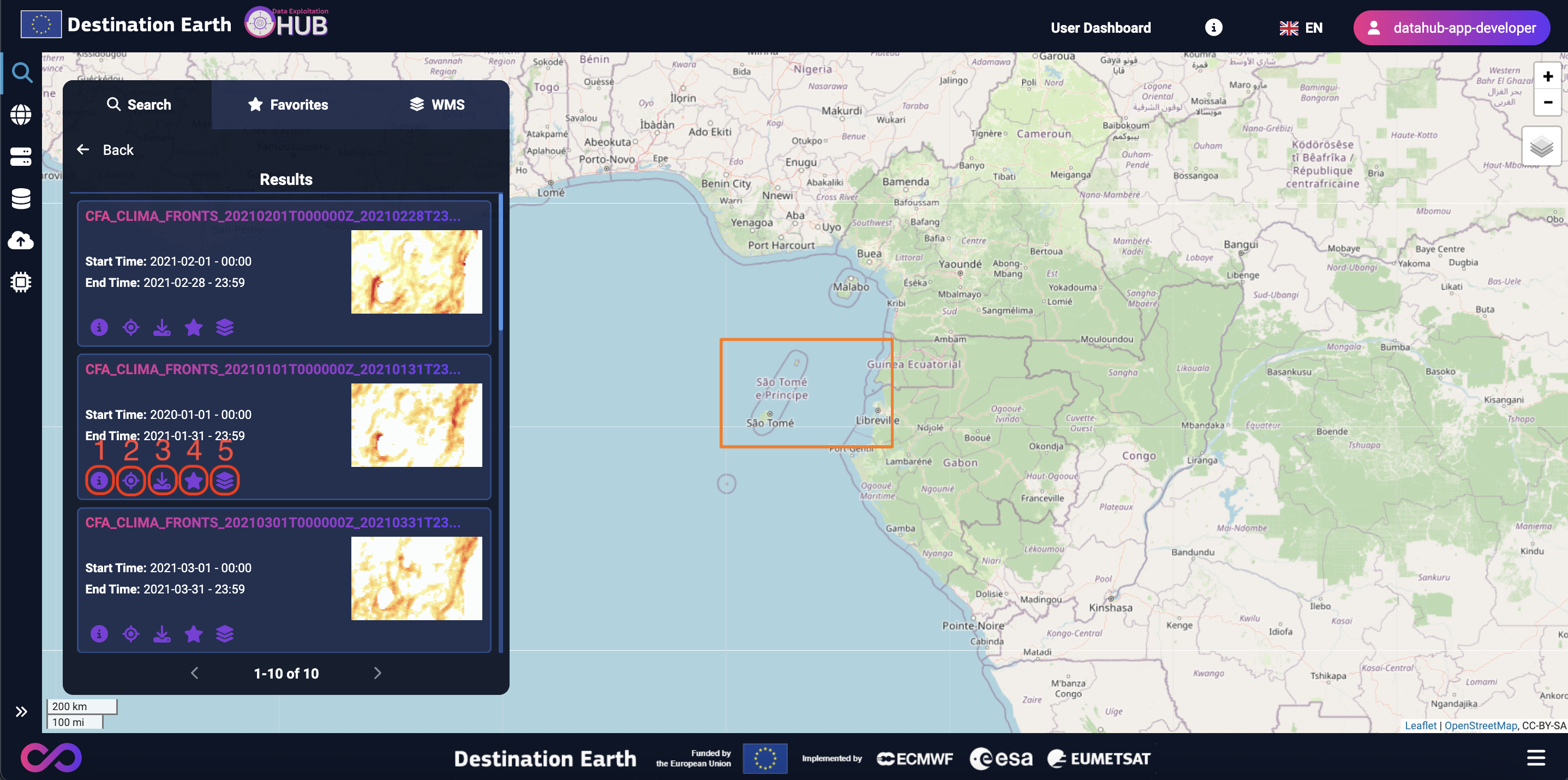This screenshot has height=780, width=1568.
Task: Open the CFA_CLIMA_FRONTS_20210301 result title
Action: (273, 523)
